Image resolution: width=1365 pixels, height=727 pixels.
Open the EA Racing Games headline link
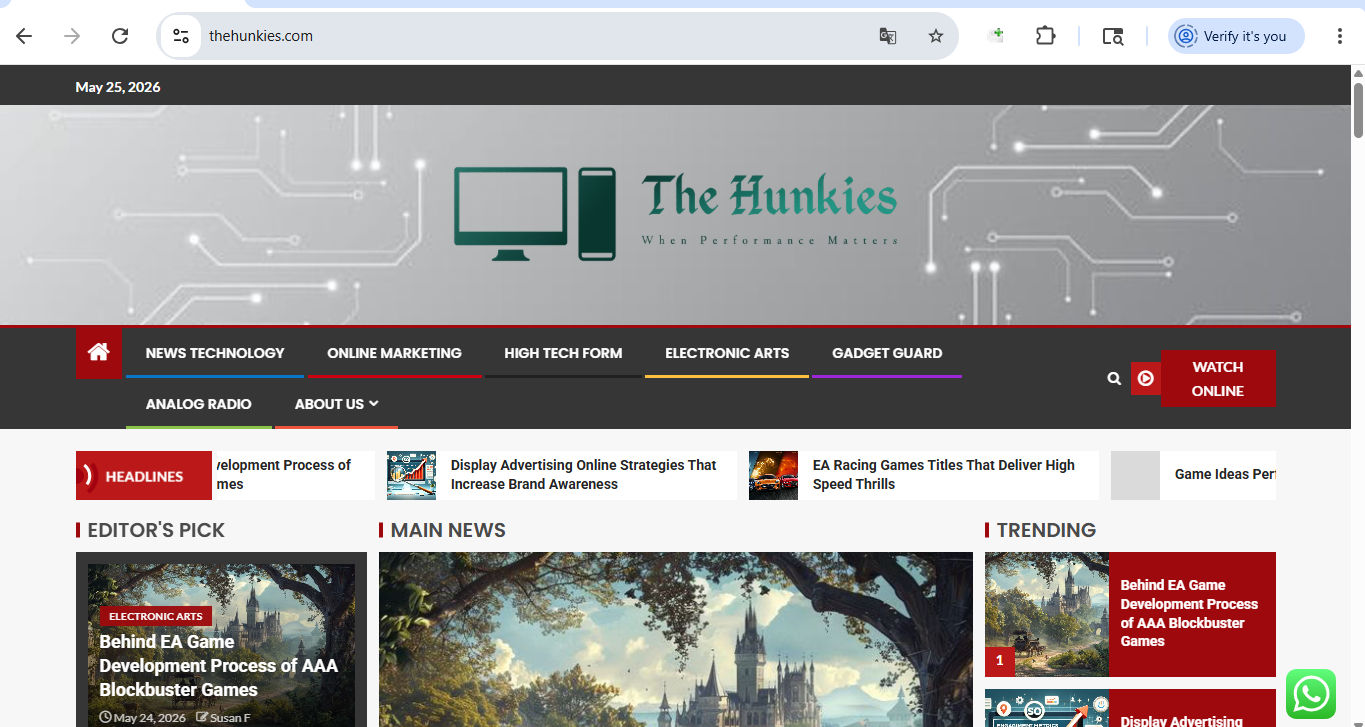tap(943, 474)
